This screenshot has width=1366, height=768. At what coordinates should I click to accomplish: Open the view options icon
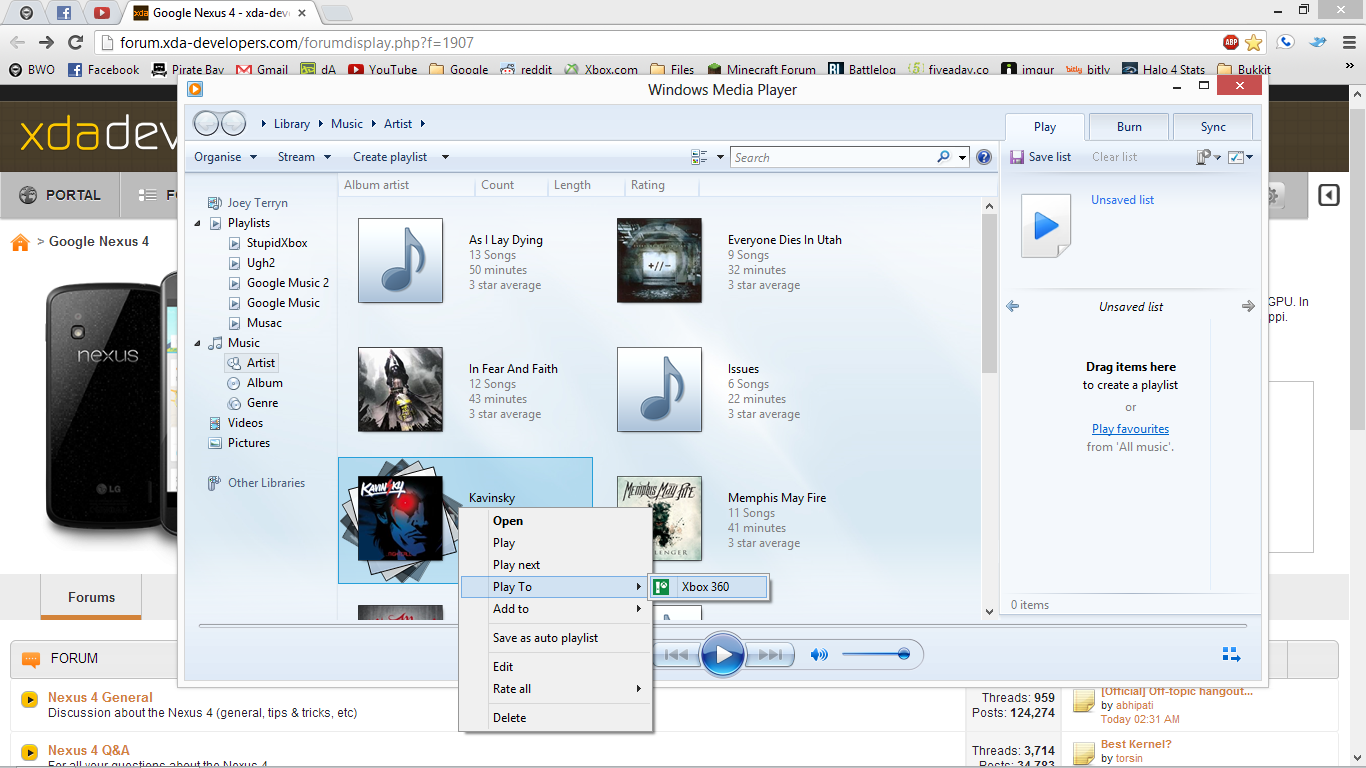(699, 157)
